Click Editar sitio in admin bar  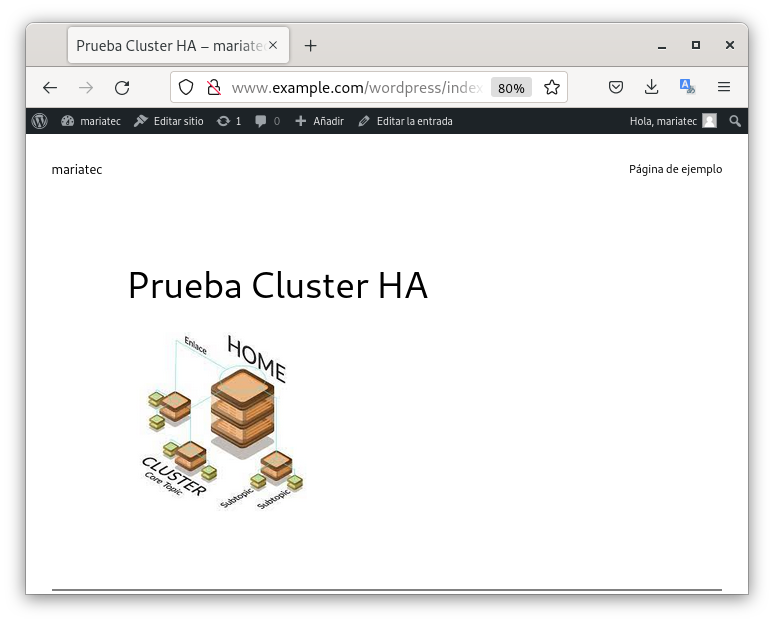pos(168,121)
